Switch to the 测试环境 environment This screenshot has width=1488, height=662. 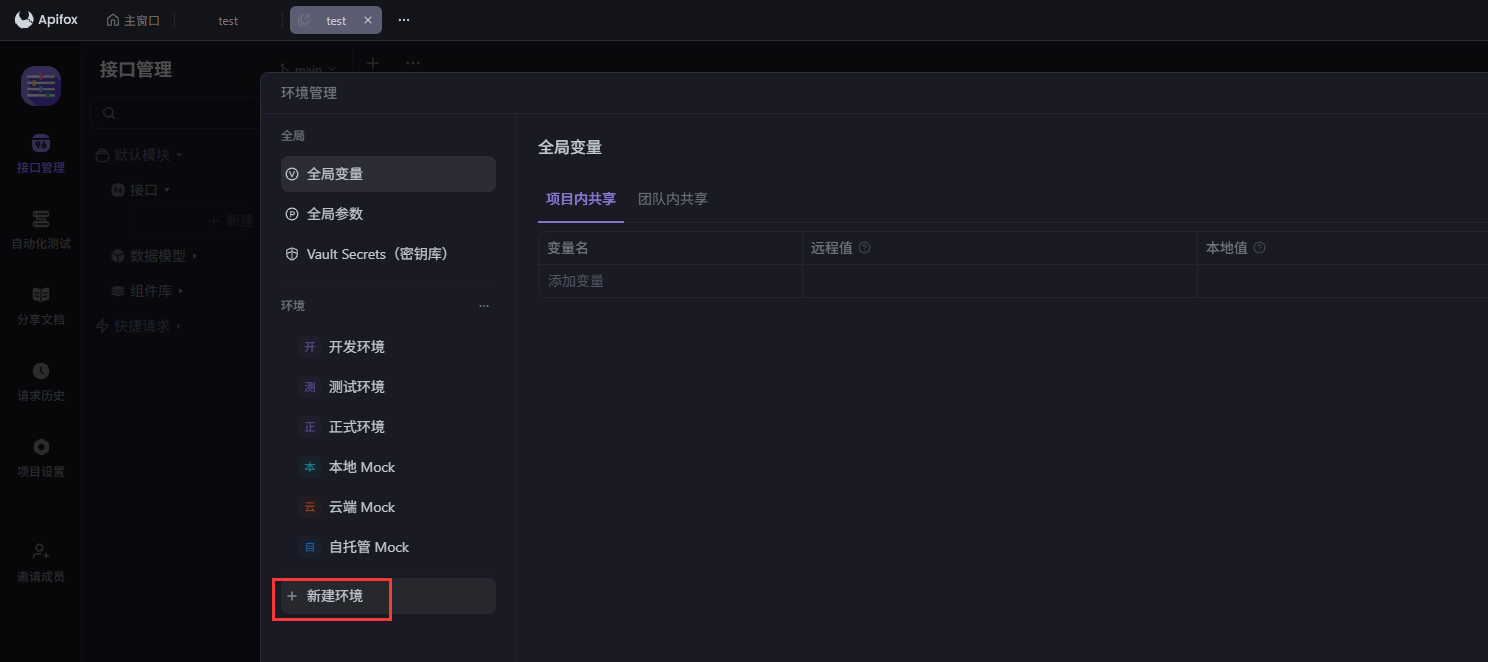tap(357, 386)
